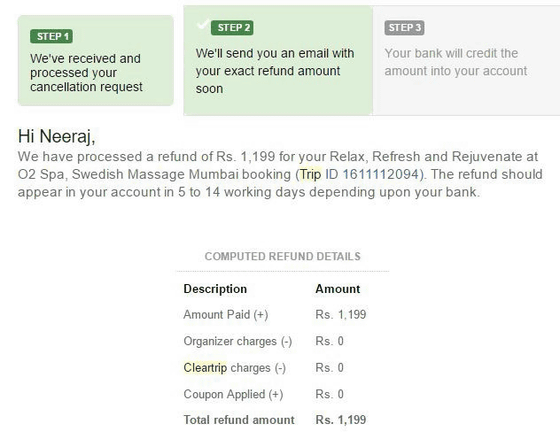Click the green STEP 1 badge

point(51,36)
